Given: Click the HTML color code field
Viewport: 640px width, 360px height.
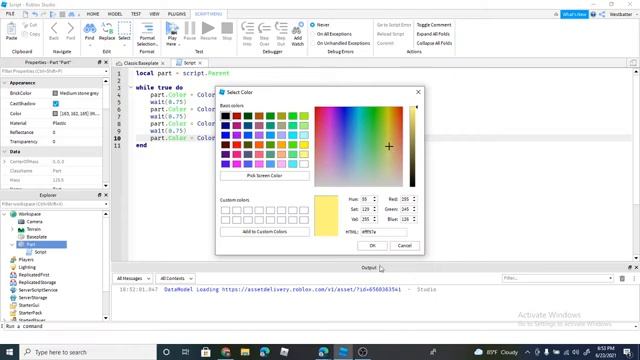Looking at the screenshot, I should (x=384, y=232).
